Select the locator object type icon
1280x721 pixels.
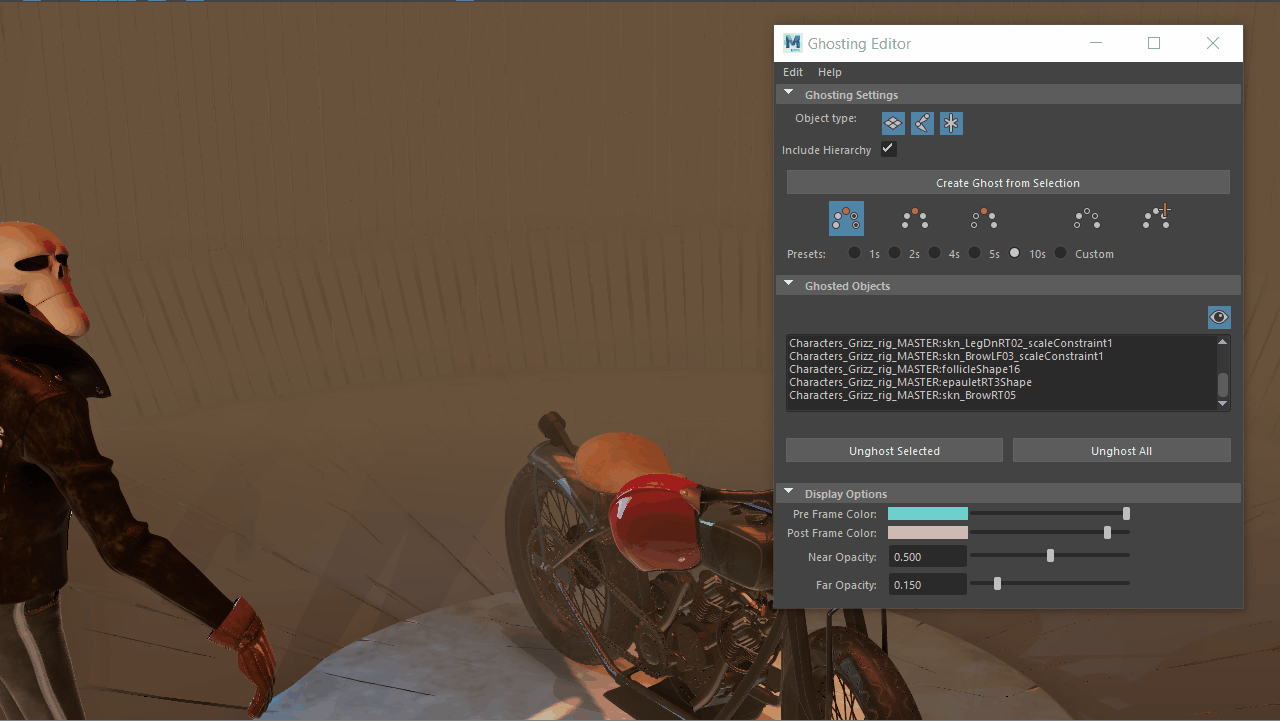pyautogui.click(x=951, y=123)
